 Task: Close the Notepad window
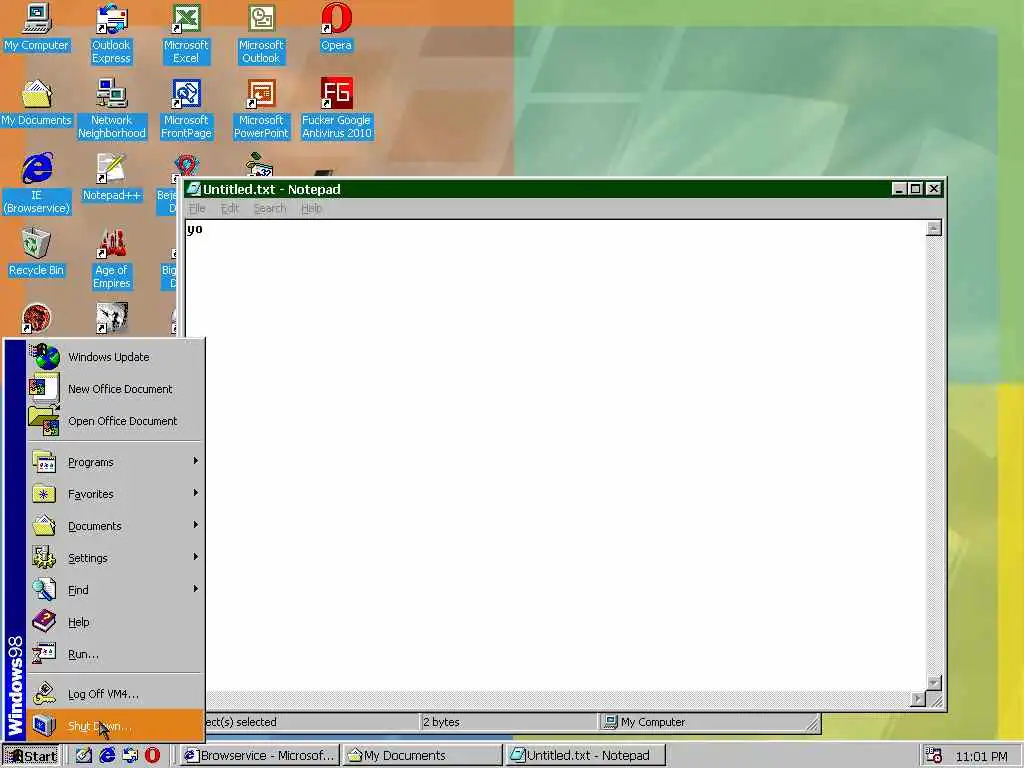pyautogui.click(x=934, y=189)
